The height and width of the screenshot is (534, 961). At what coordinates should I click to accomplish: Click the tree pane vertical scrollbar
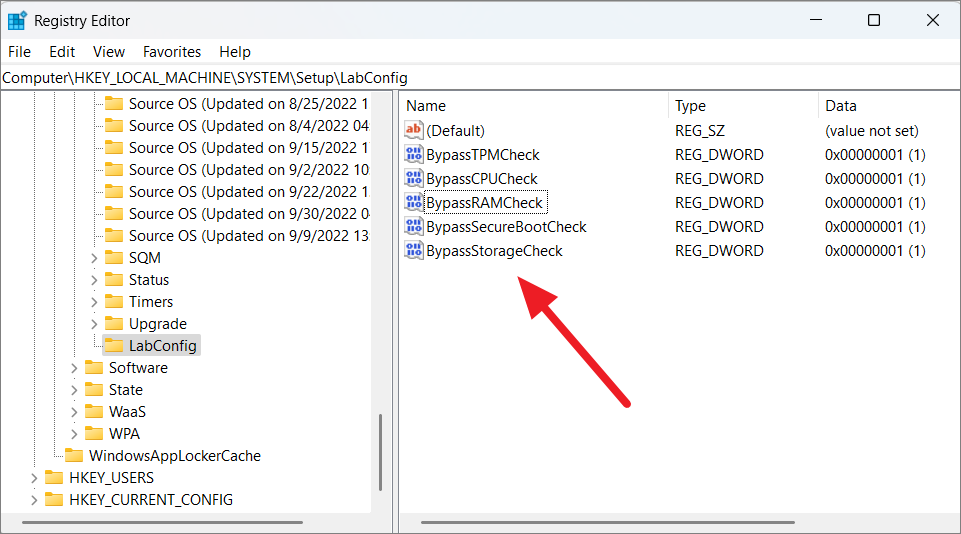point(381,452)
